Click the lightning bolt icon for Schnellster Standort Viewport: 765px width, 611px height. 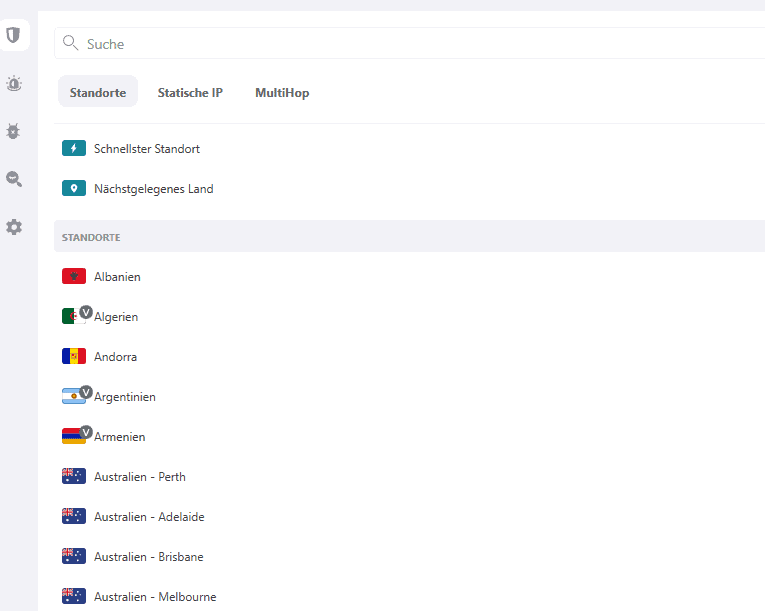(74, 148)
